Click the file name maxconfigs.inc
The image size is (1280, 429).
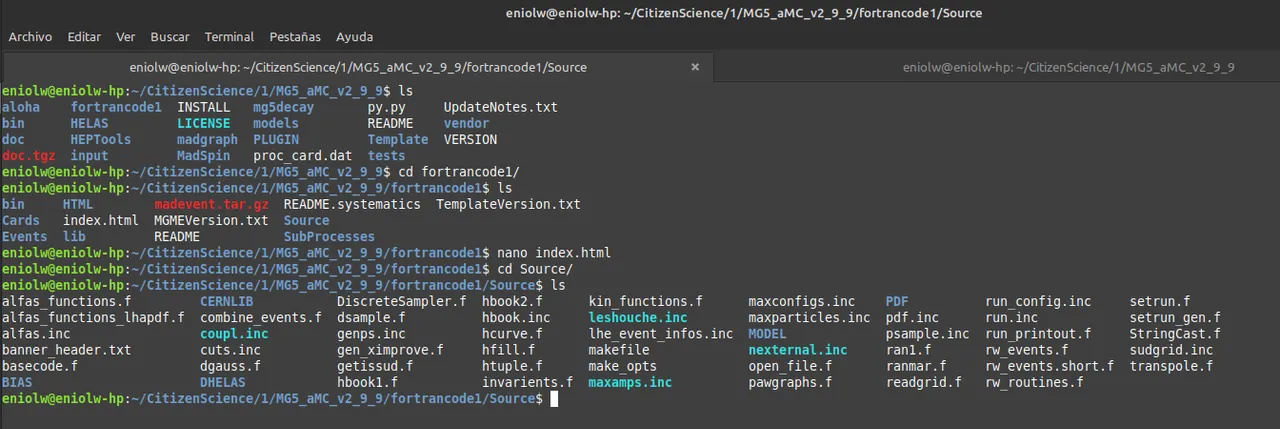pos(802,301)
